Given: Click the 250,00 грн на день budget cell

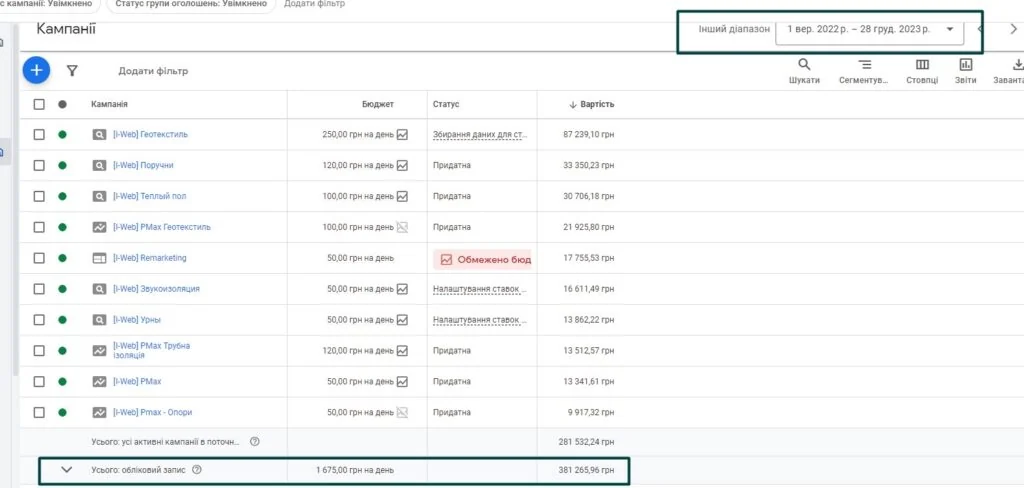Looking at the screenshot, I should point(358,135).
